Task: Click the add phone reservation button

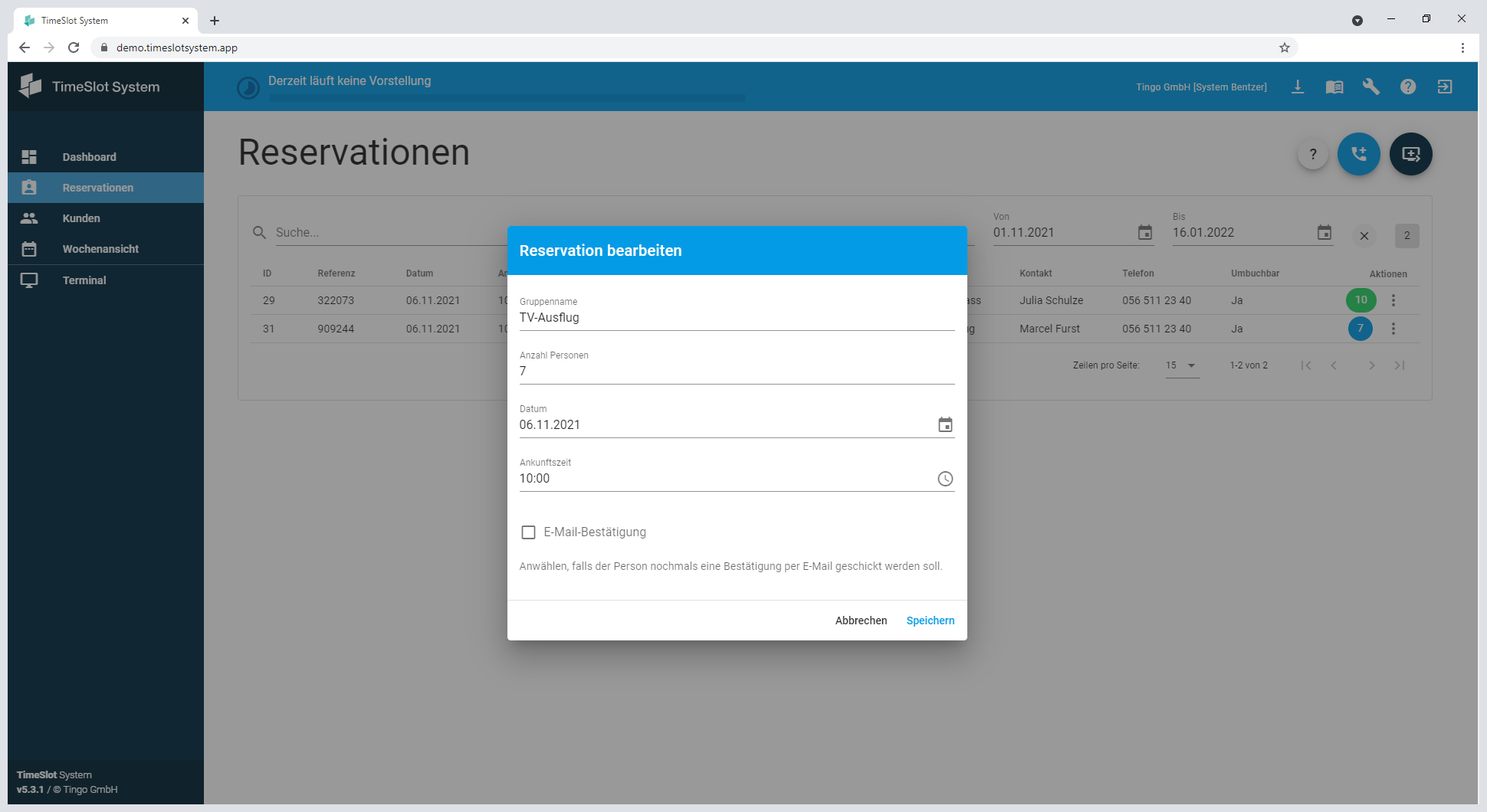Action: pyautogui.click(x=1359, y=154)
